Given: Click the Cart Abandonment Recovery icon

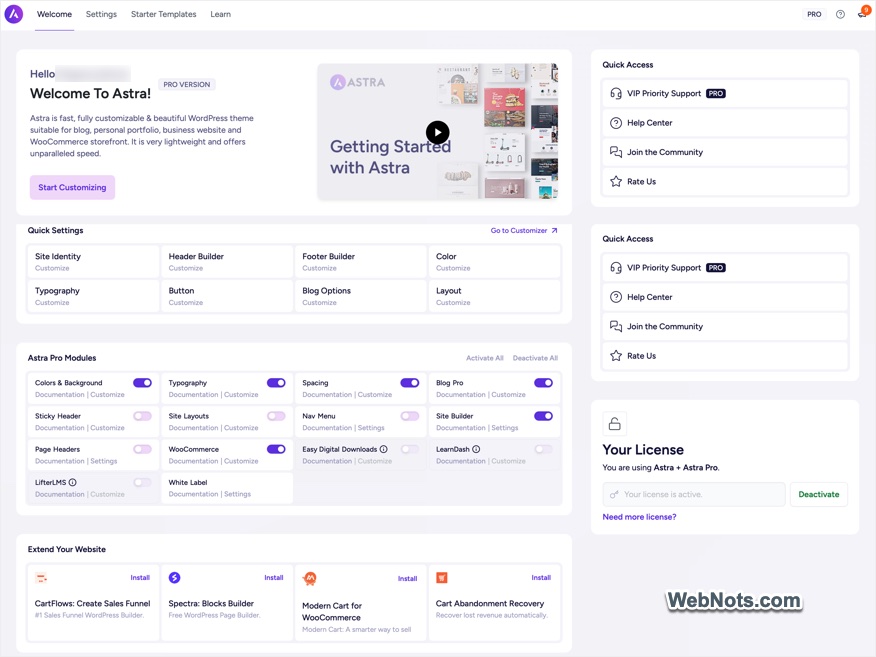Looking at the screenshot, I should pyautogui.click(x=442, y=578).
